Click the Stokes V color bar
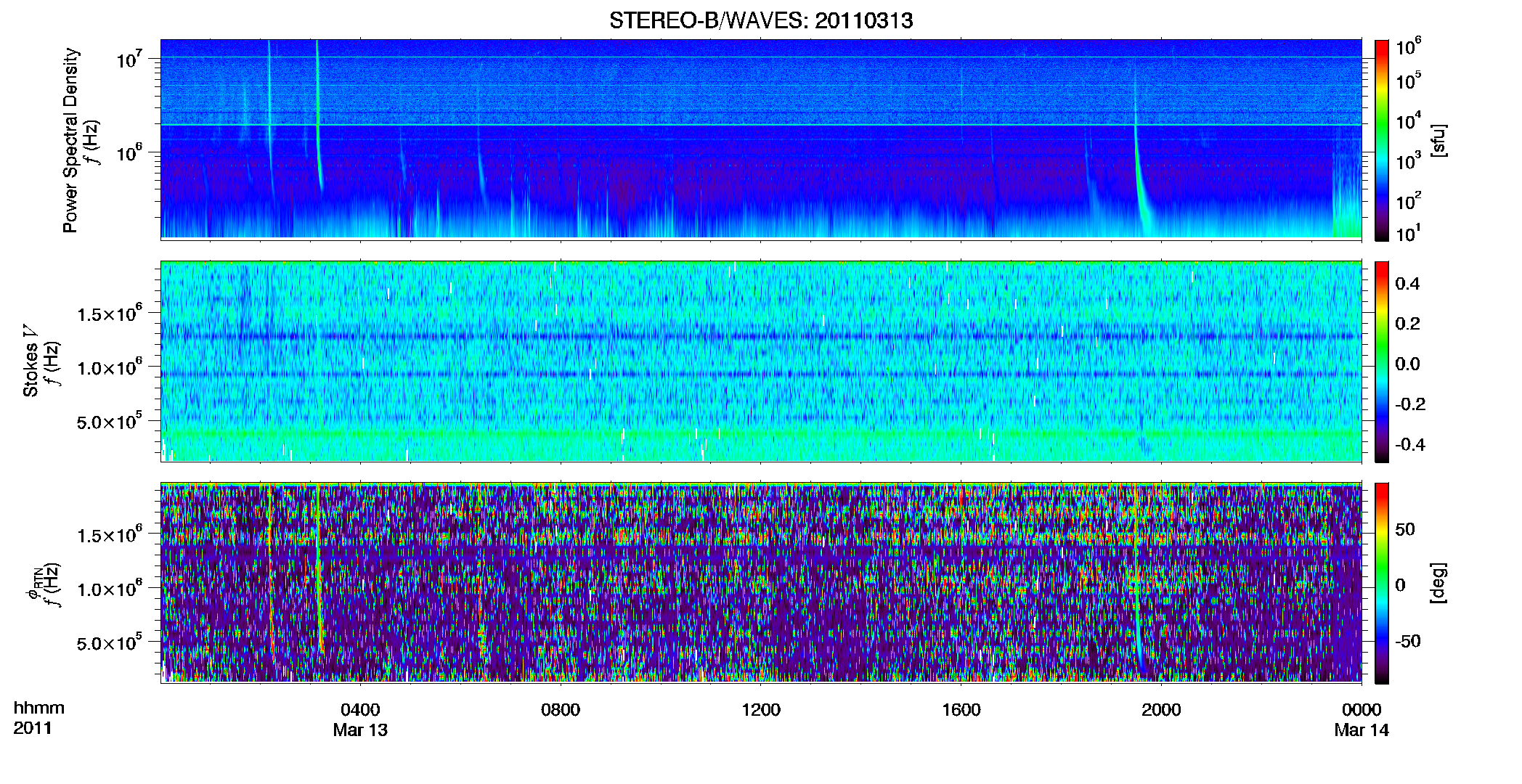 1381,362
